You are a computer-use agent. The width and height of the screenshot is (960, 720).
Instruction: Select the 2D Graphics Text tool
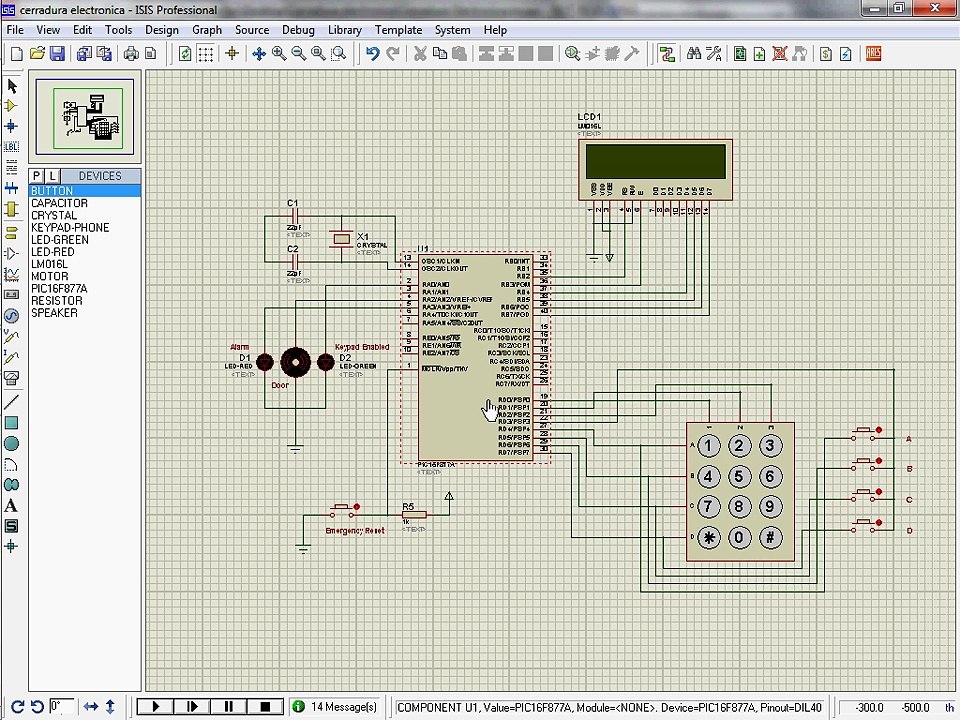pyautogui.click(x=12, y=506)
